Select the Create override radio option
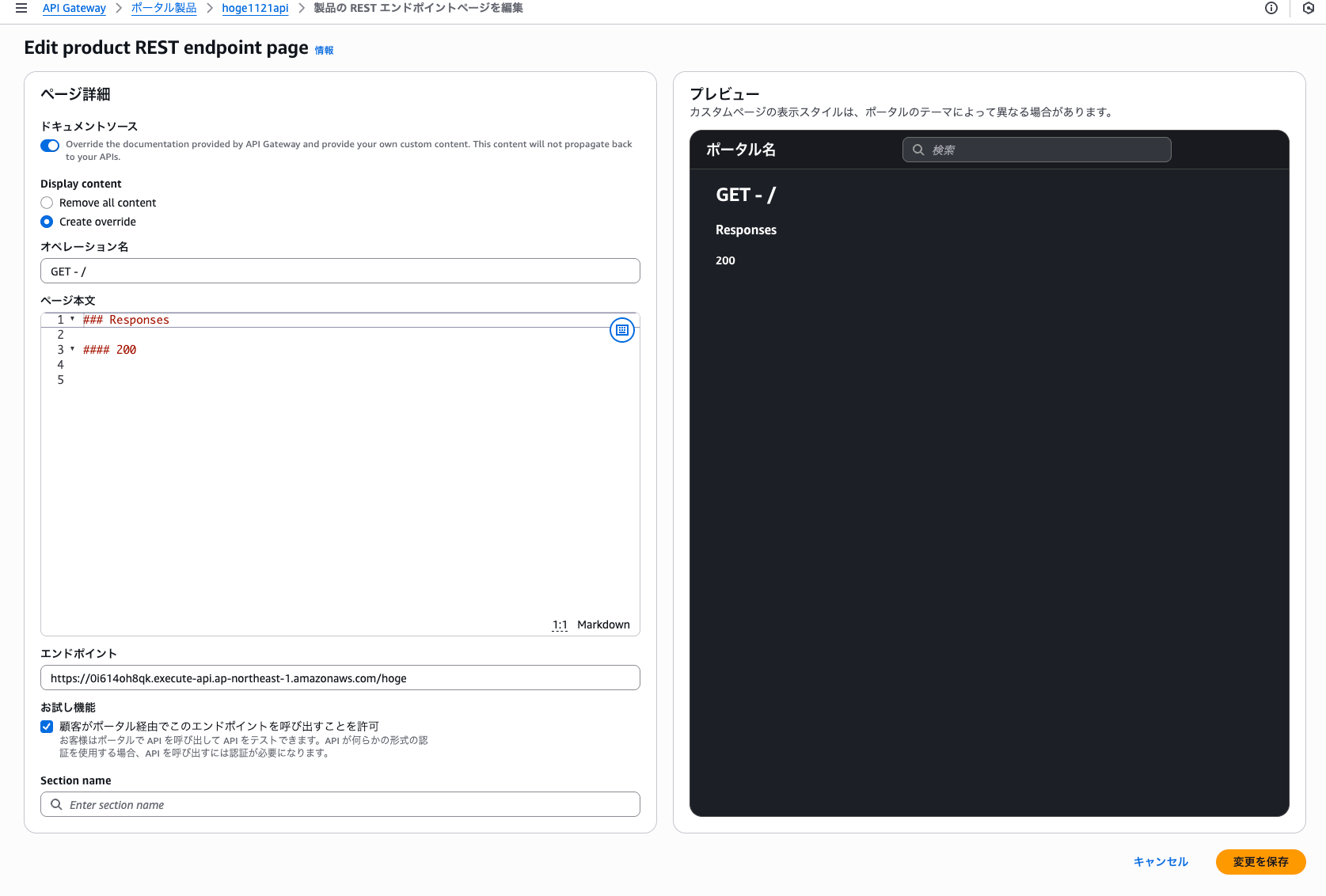This screenshot has width=1326, height=896. coord(47,222)
